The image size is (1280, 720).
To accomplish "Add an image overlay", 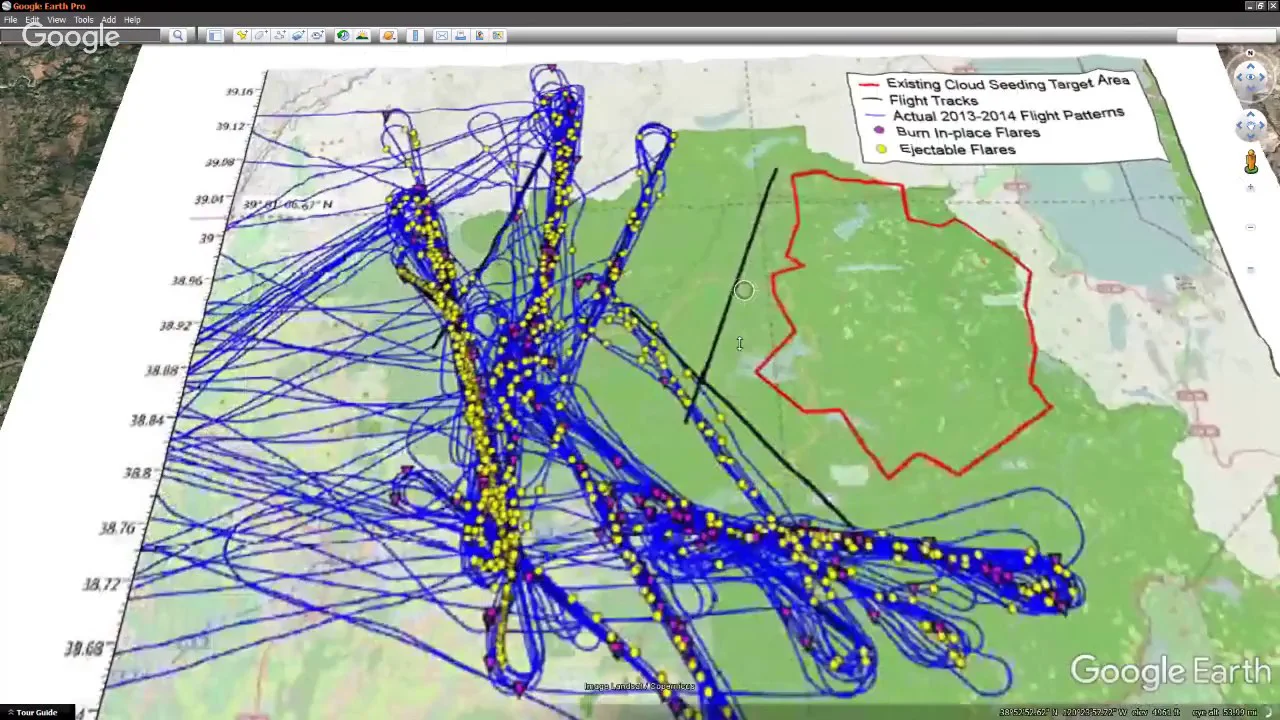I will [x=298, y=36].
